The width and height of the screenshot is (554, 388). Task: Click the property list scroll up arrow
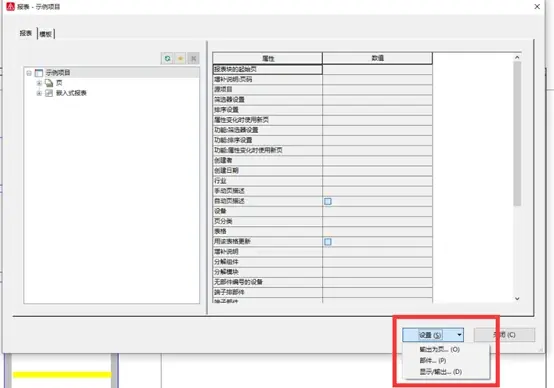coord(517,57)
